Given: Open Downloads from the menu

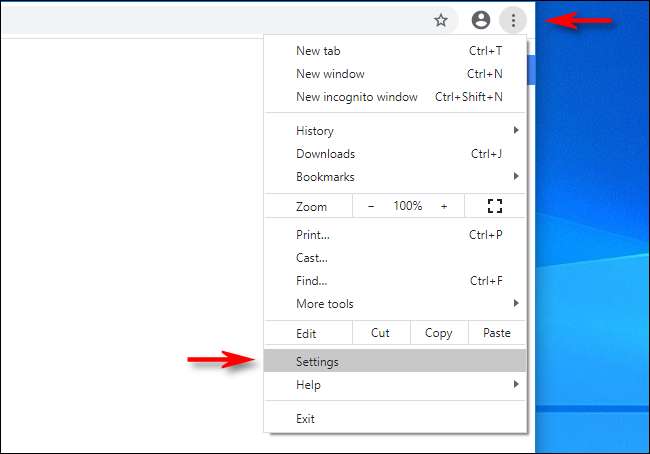Looking at the screenshot, I should point(395,154).
